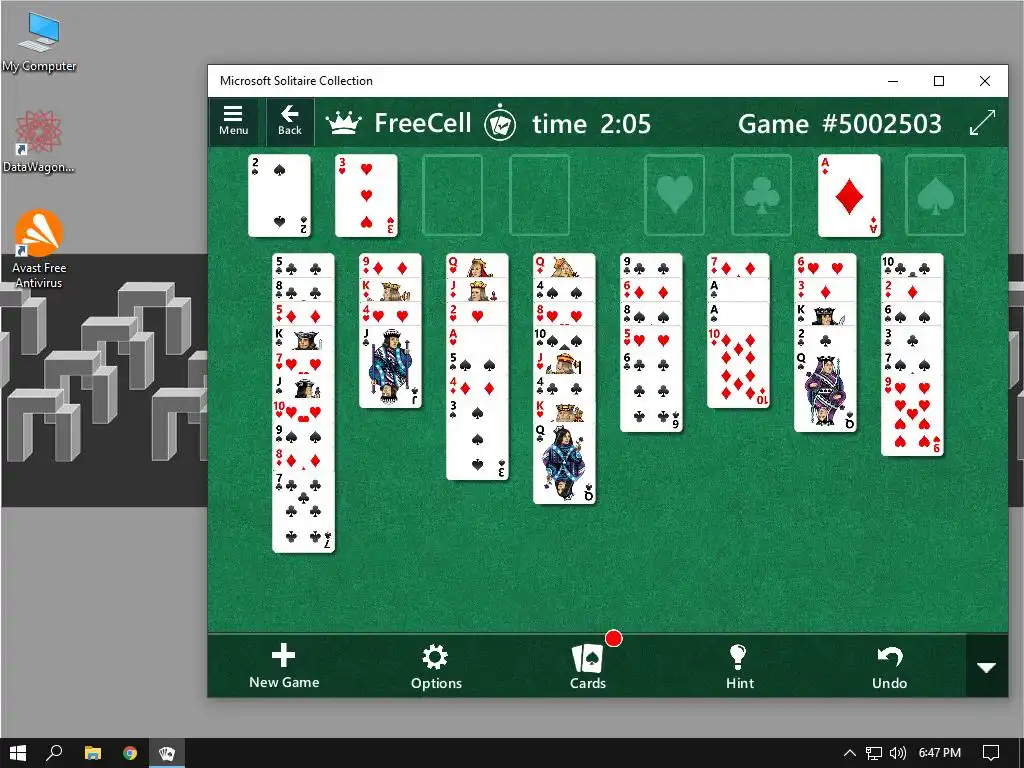Click the spades foundation slot
The width and height of the screenshot is (1024, 768).
click(935, 195)
